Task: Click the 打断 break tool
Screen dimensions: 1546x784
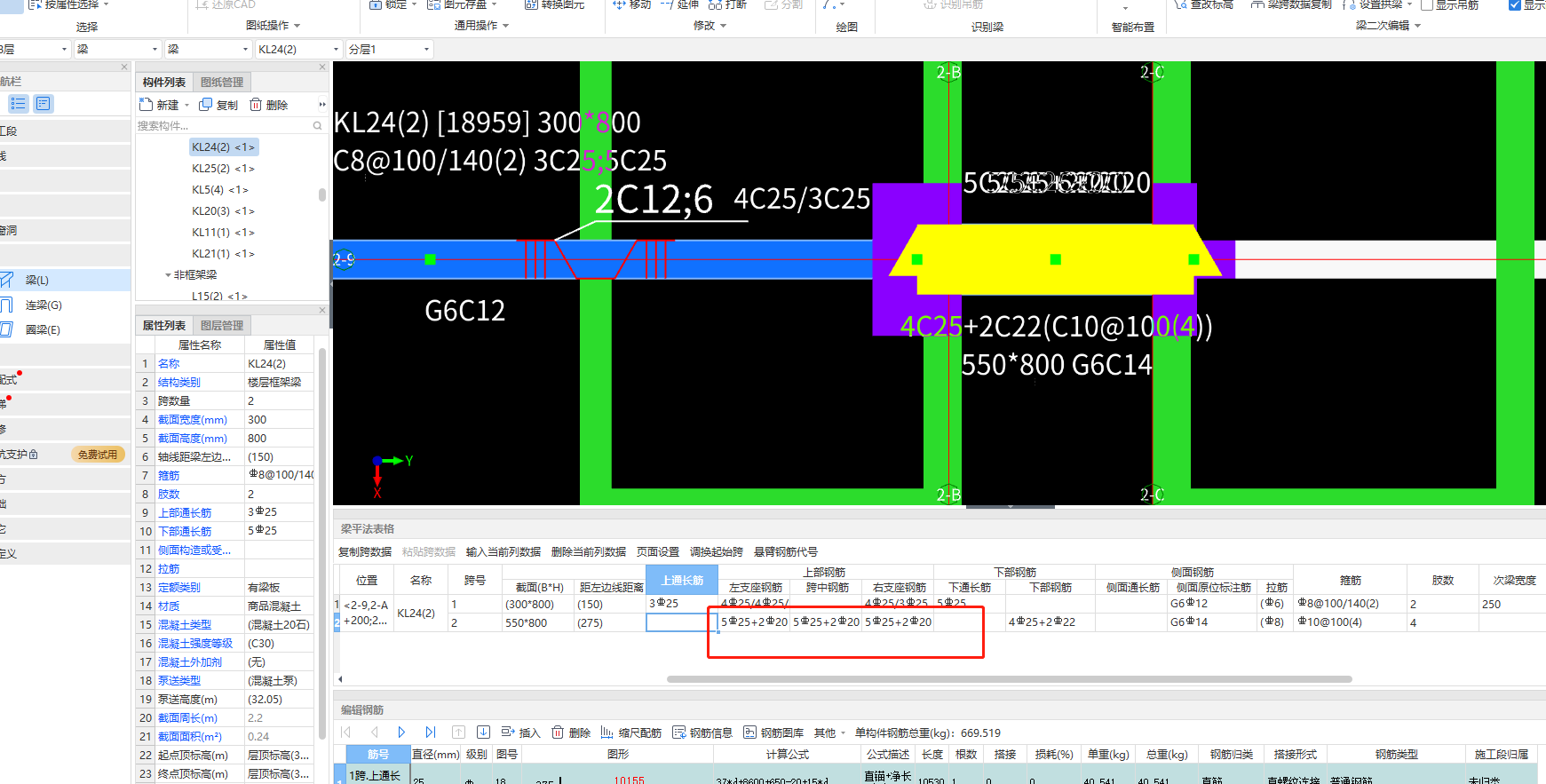Action: coord(728,4)
